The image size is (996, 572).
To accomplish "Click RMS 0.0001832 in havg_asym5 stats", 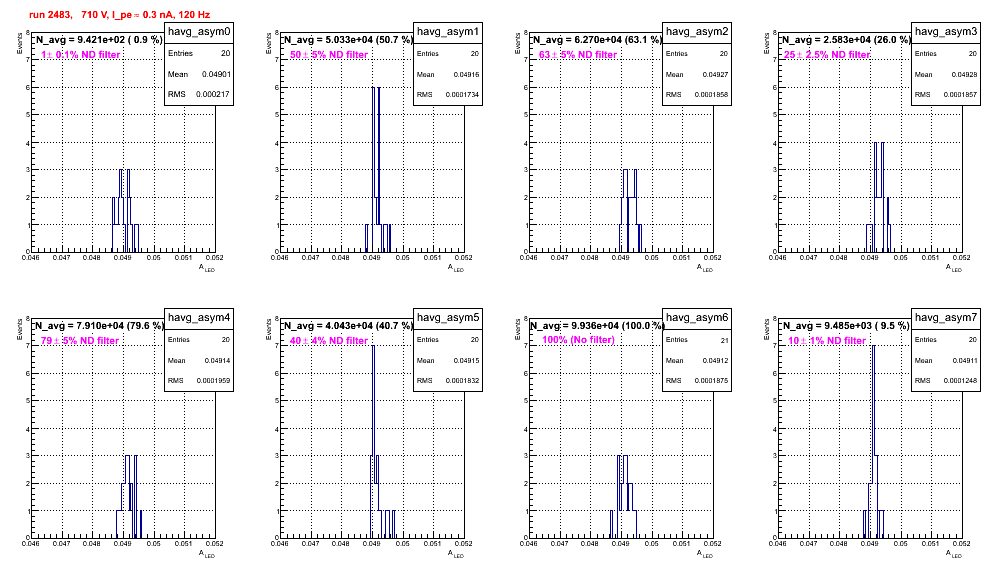I will [x=448, y=380].
